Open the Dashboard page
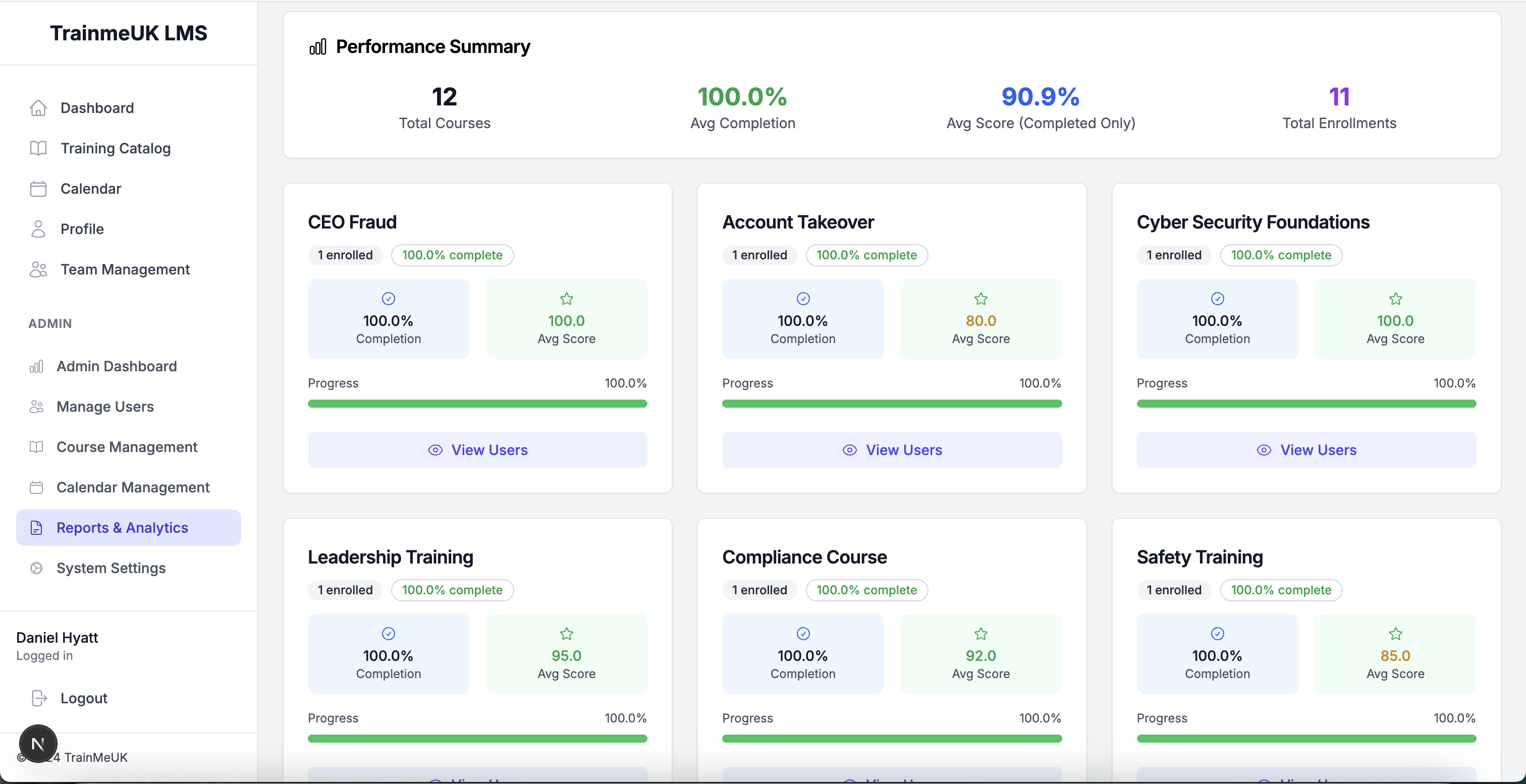The width and height of the screenshot is (1526, 784). [x=129, y=108]
